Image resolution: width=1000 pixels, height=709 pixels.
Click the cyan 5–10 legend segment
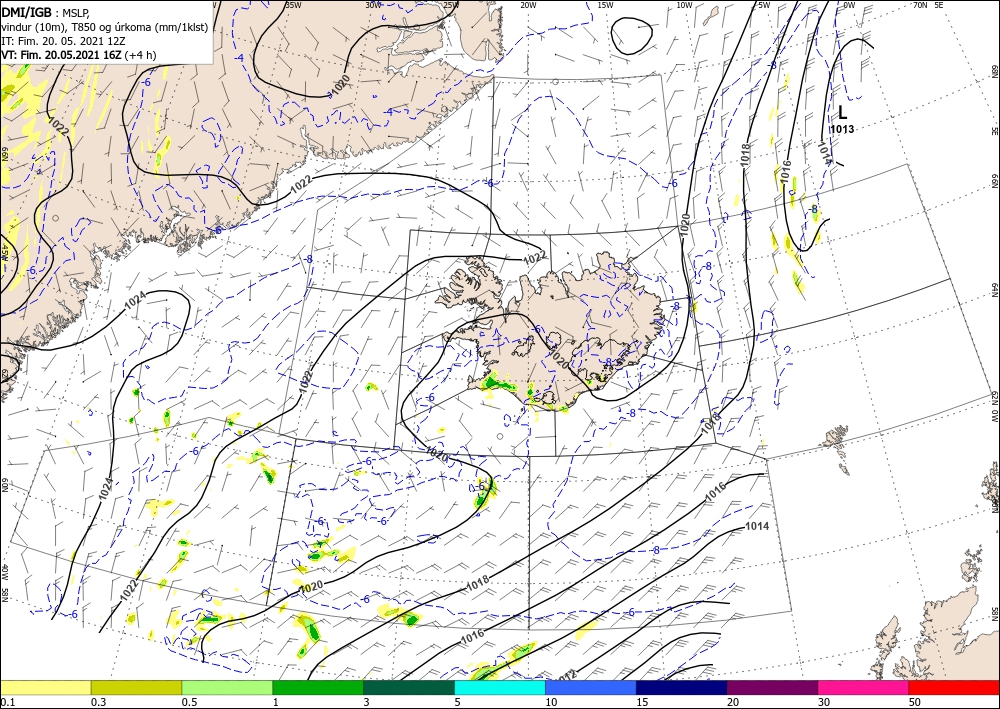pos(500,687)
